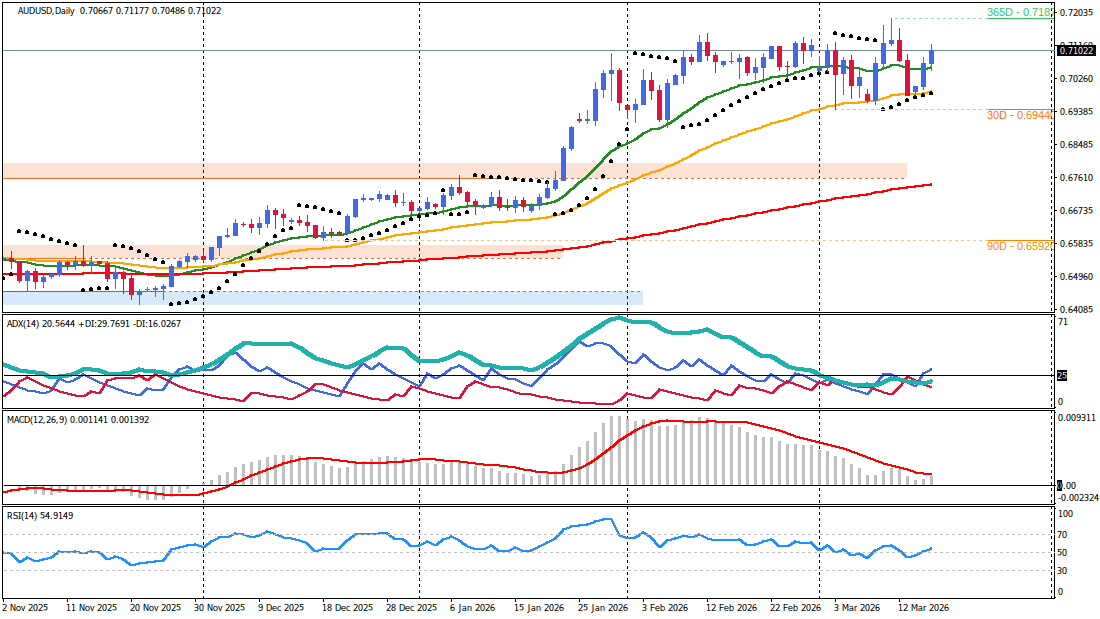
Task: Click the 3 Feb 2026 date label
Action: coord(665,607)
